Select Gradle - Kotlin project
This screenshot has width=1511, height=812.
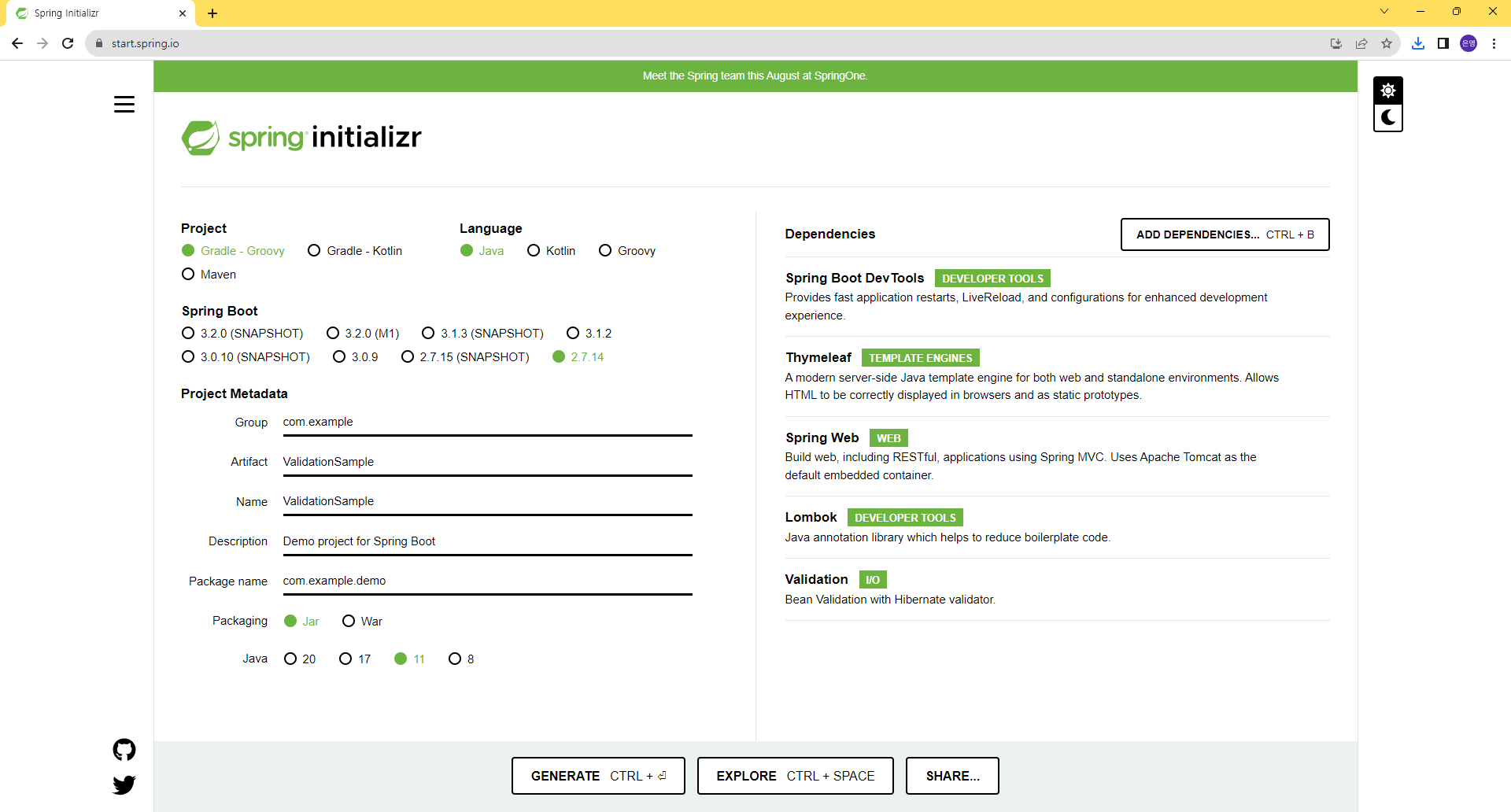click(355, 250)
